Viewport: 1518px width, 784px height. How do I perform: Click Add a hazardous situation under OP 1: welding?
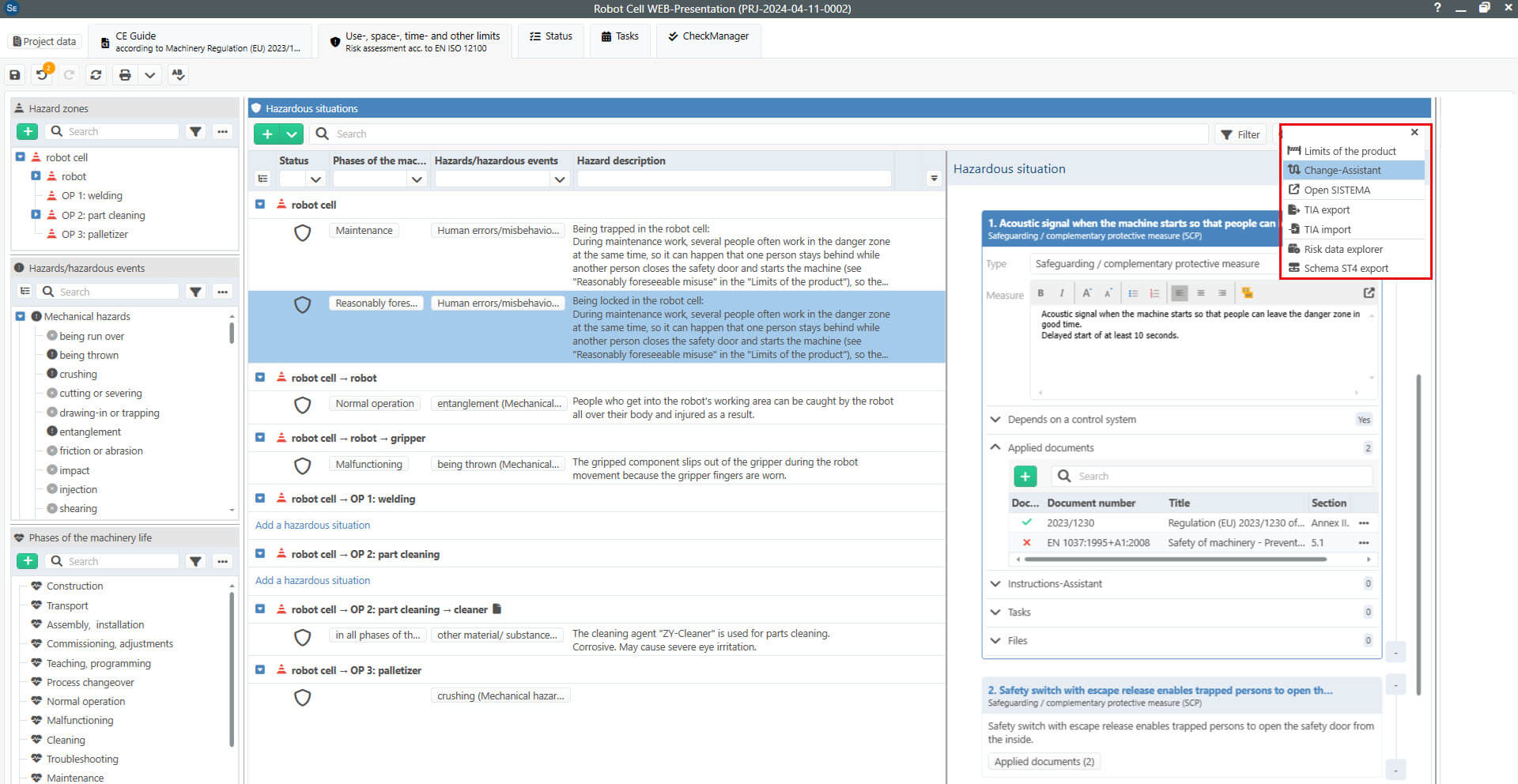312,525
